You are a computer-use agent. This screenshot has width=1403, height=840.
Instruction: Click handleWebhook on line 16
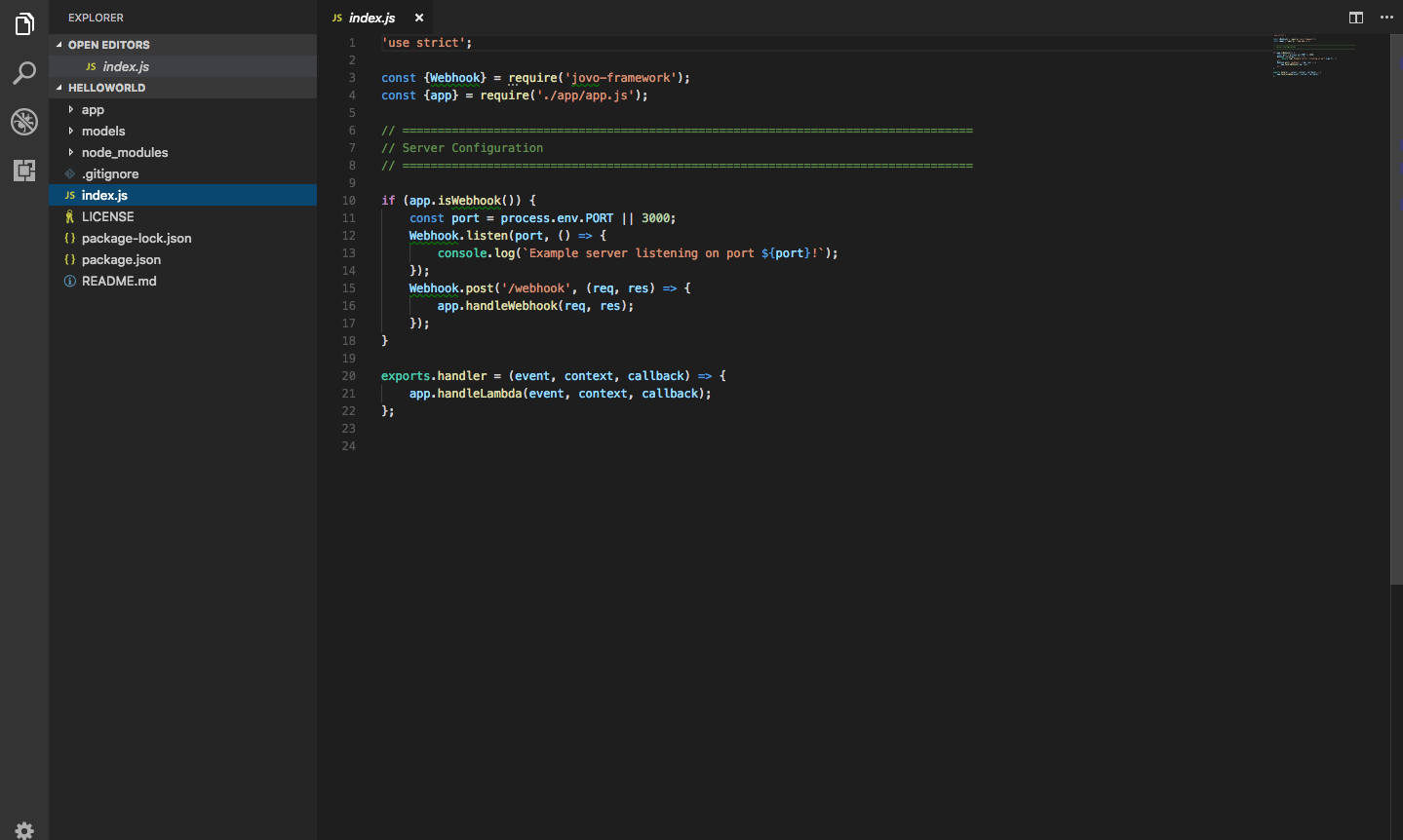[512, 306]
